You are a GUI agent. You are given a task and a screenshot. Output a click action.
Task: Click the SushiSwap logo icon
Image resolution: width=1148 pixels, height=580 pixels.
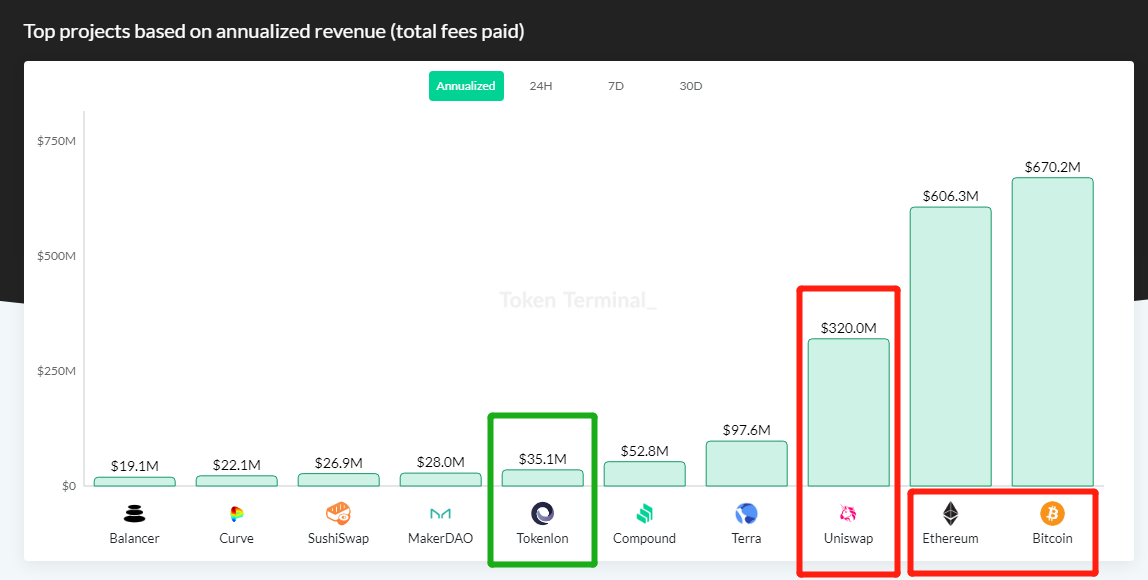coord(338,513)
